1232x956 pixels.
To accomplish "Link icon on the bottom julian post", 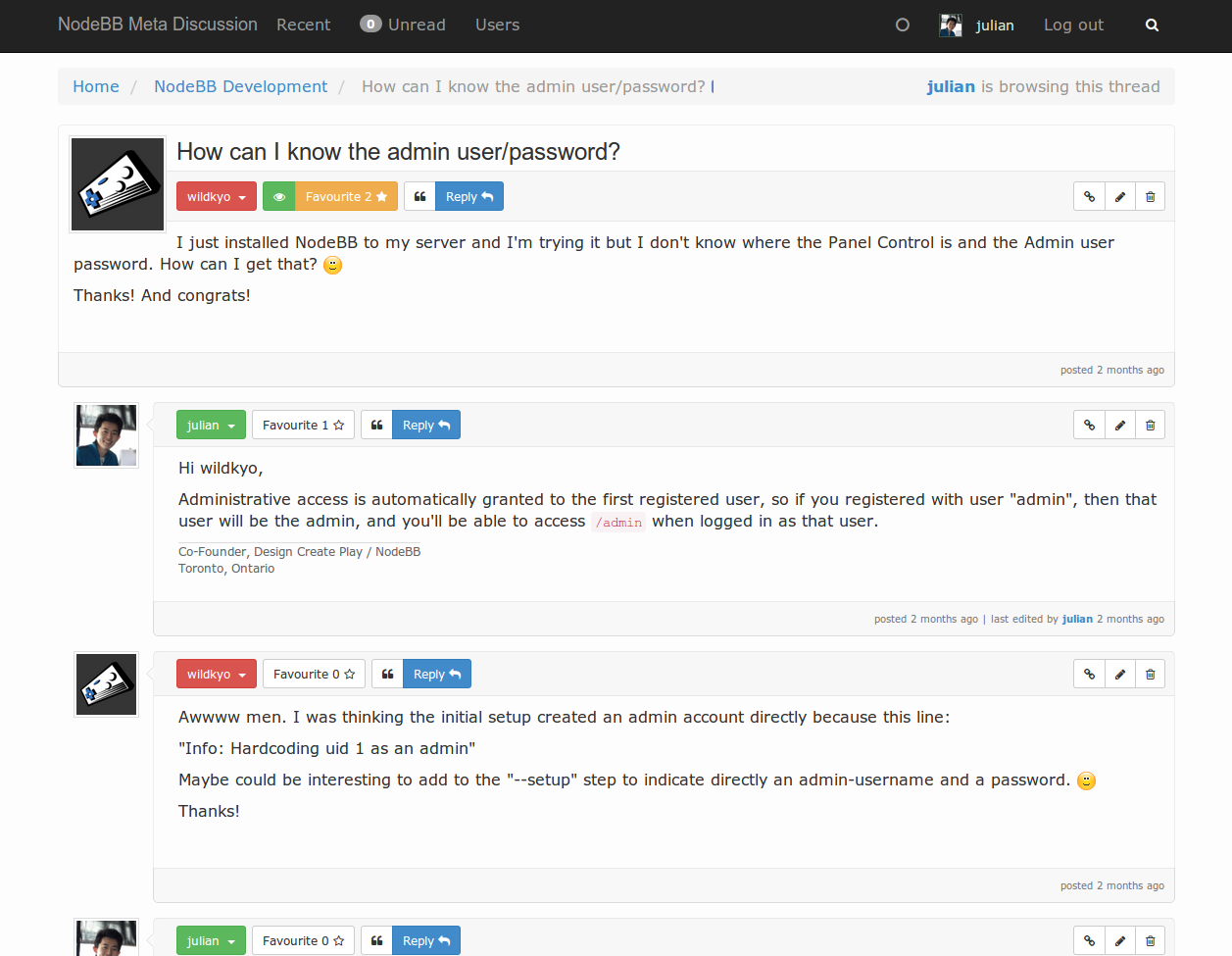I will (1089, 941).
